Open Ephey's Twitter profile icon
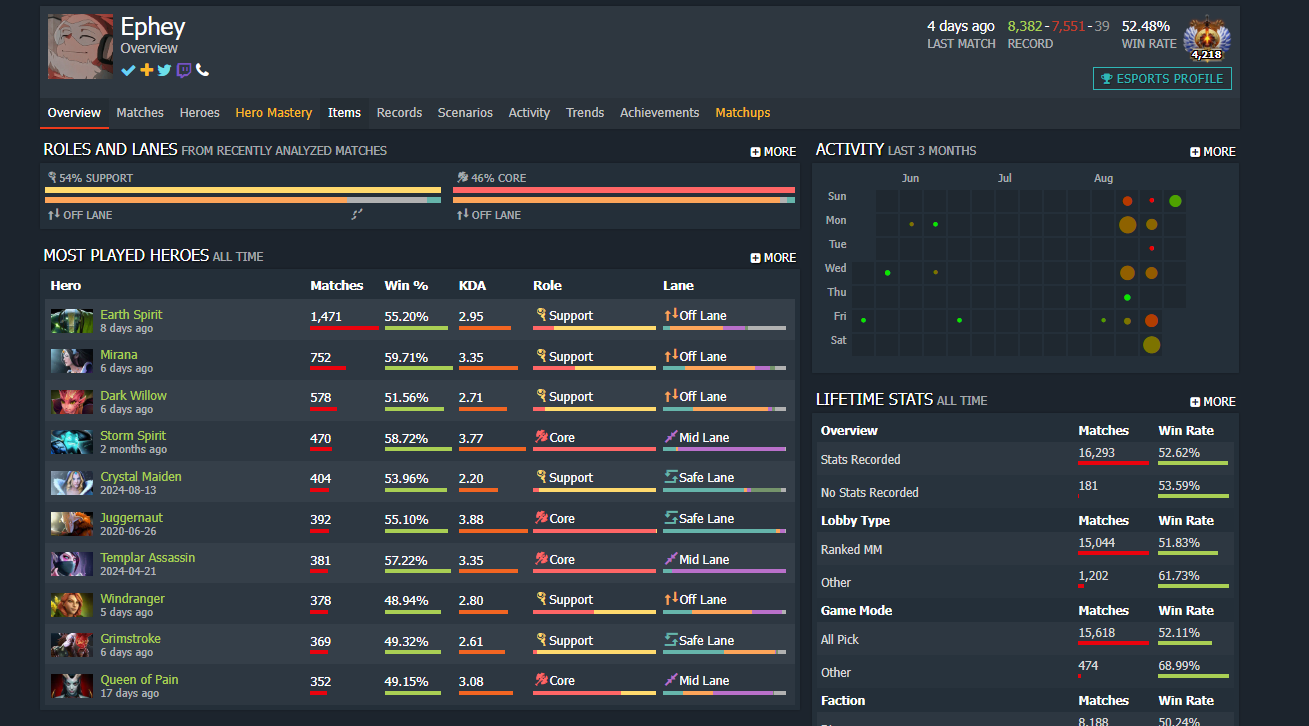Viewport: 1309px width, 726px height. point(165,70)
